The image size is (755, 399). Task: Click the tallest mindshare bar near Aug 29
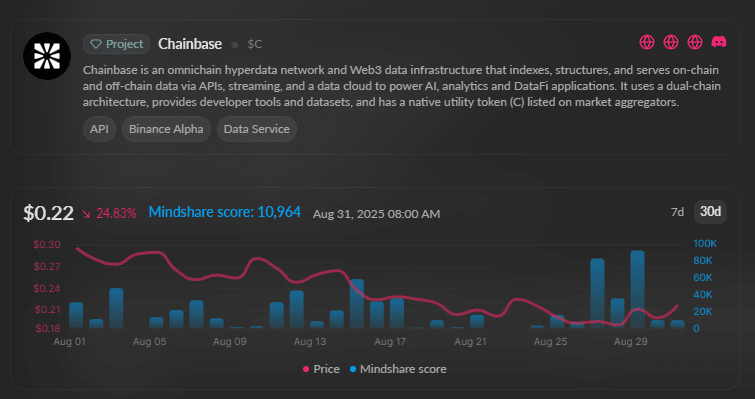point(638,289)
